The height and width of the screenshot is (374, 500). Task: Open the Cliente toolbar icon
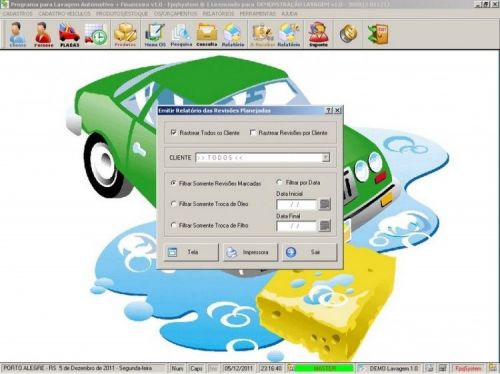17,34
